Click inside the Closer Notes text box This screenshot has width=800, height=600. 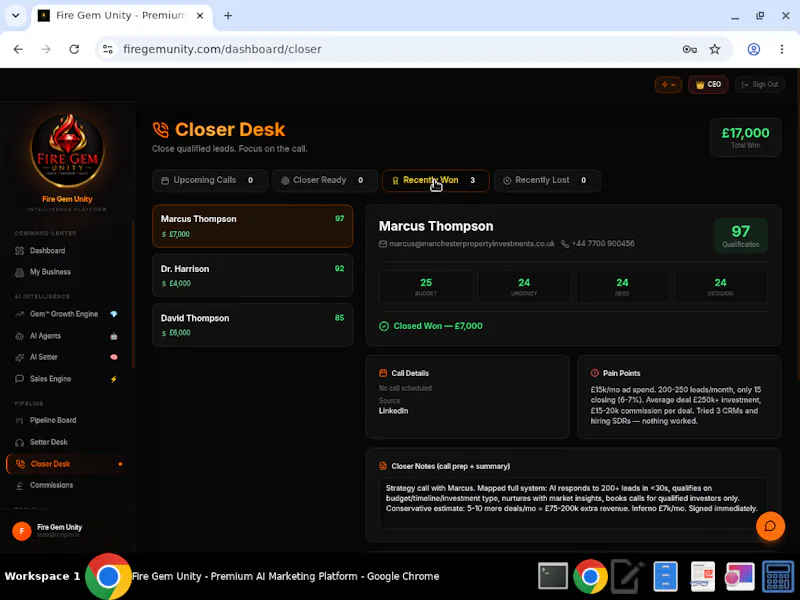point(573,503)
